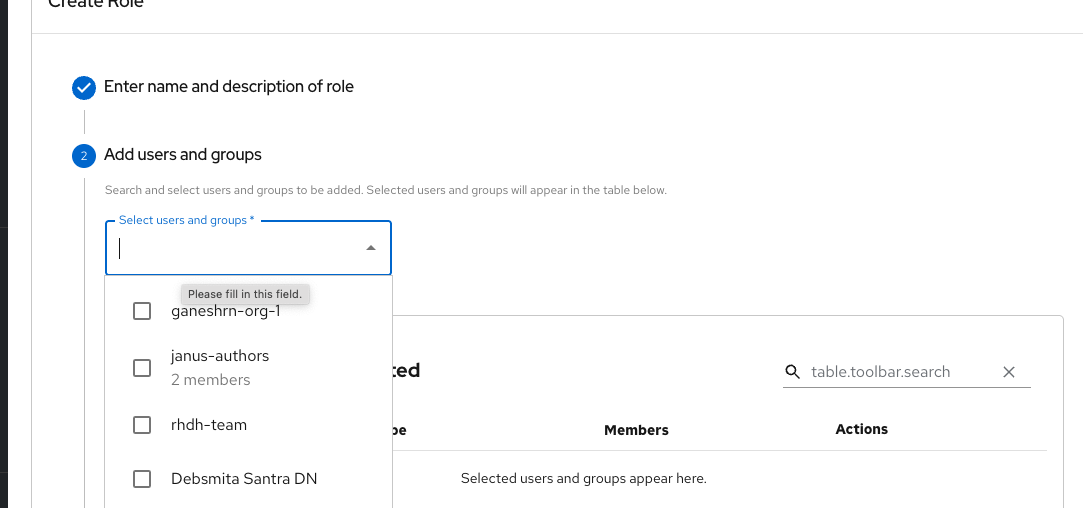Click the magnifier icon in table search
Image resolution: width=1083 pixels, height=508 pixels.
pos(793,372)
